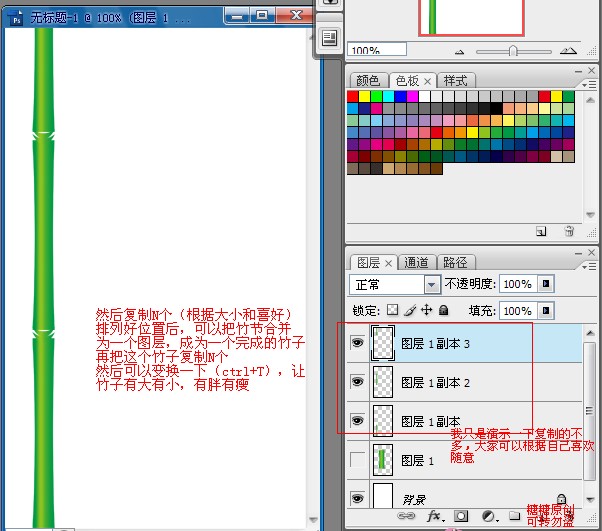Click the navigator zoom slider handle
Viewport: 602px width, 531px height.
coord(513,51)
